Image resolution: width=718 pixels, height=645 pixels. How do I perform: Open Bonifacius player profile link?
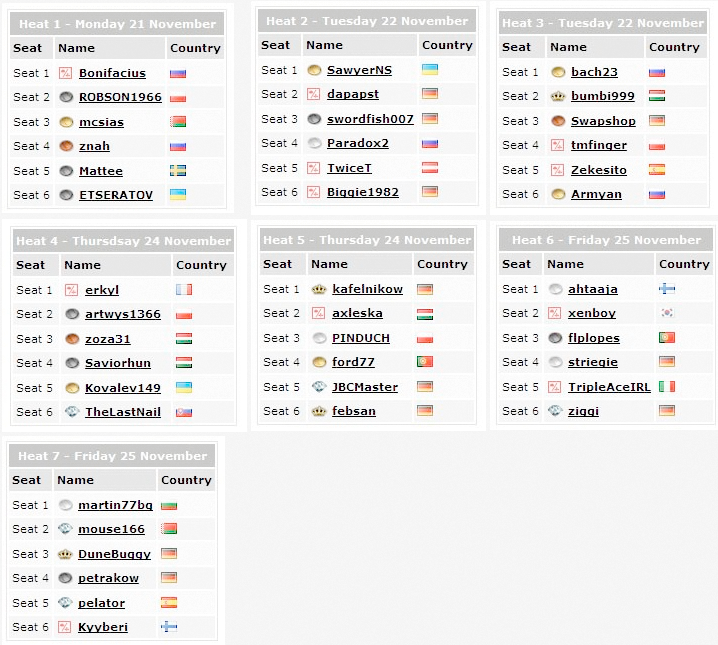[x=112, y=73]
